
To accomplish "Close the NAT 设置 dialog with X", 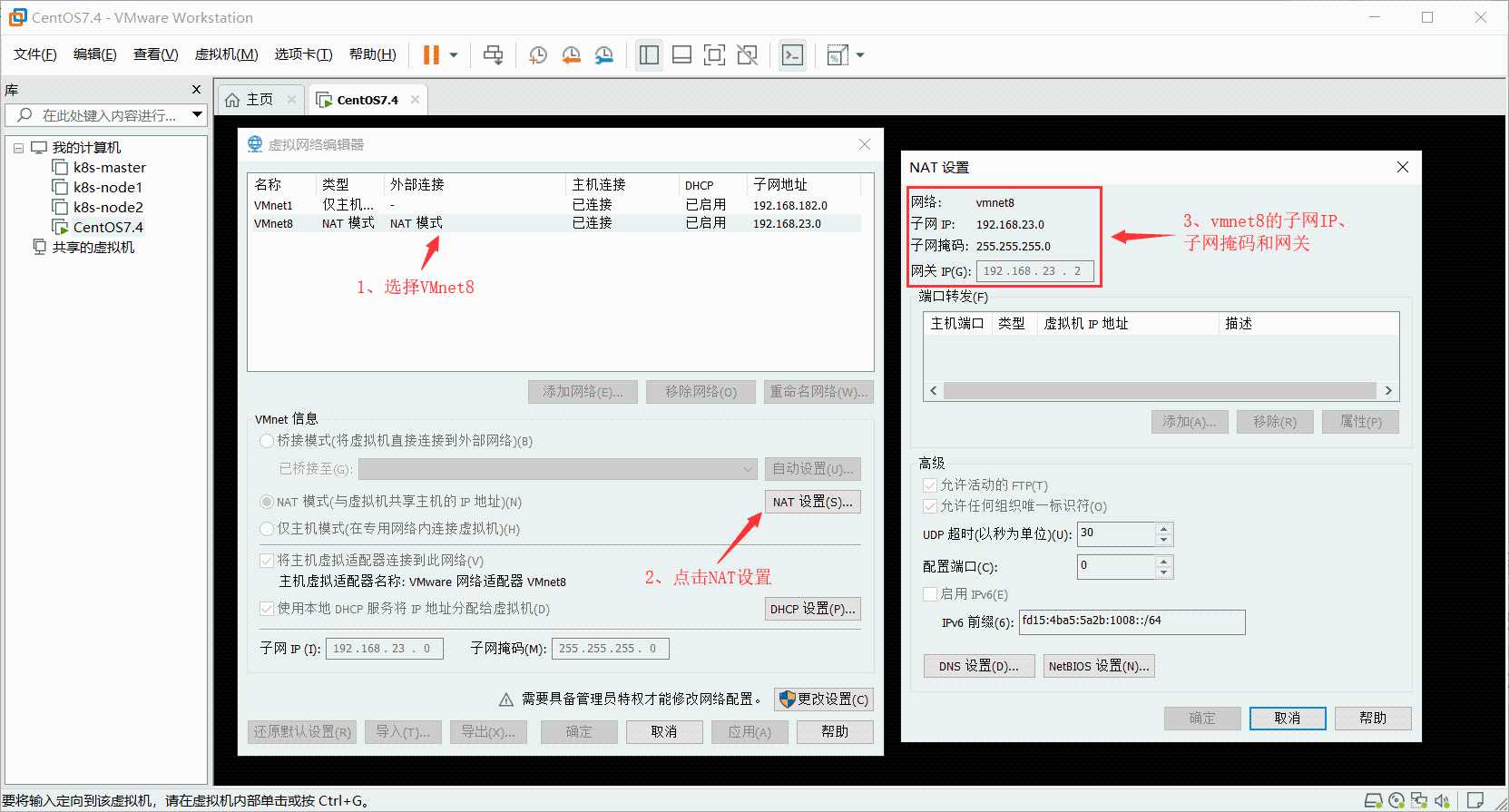I will click(x=1403, y=167).
